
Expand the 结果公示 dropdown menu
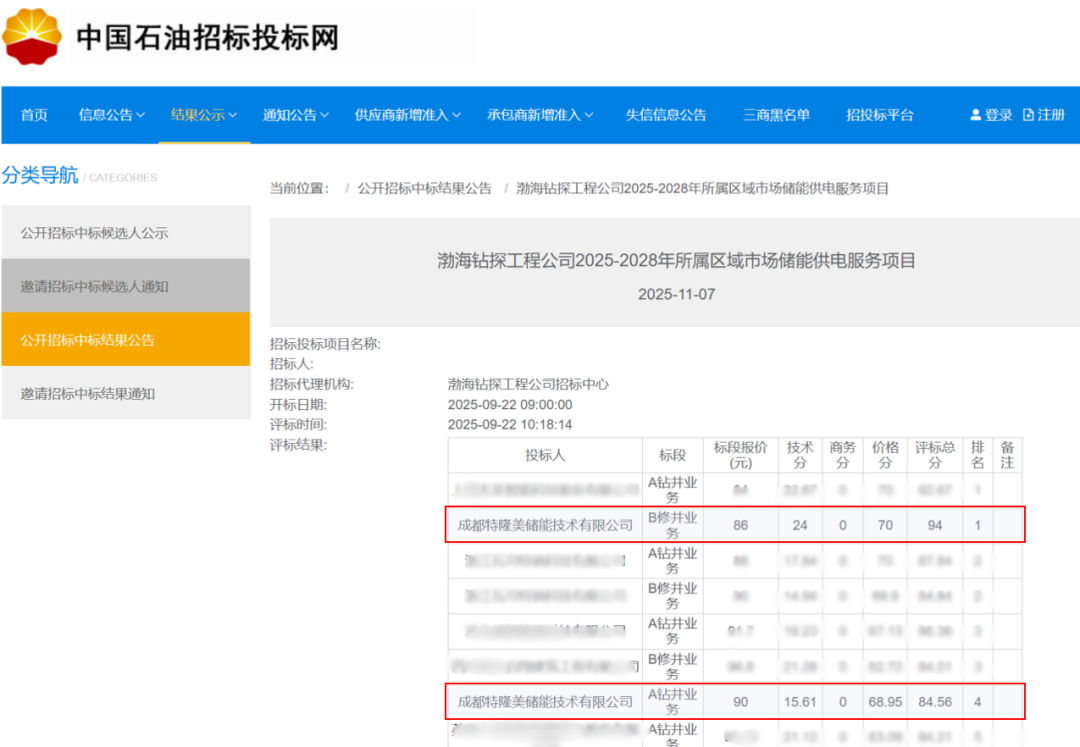coord(204,115)
